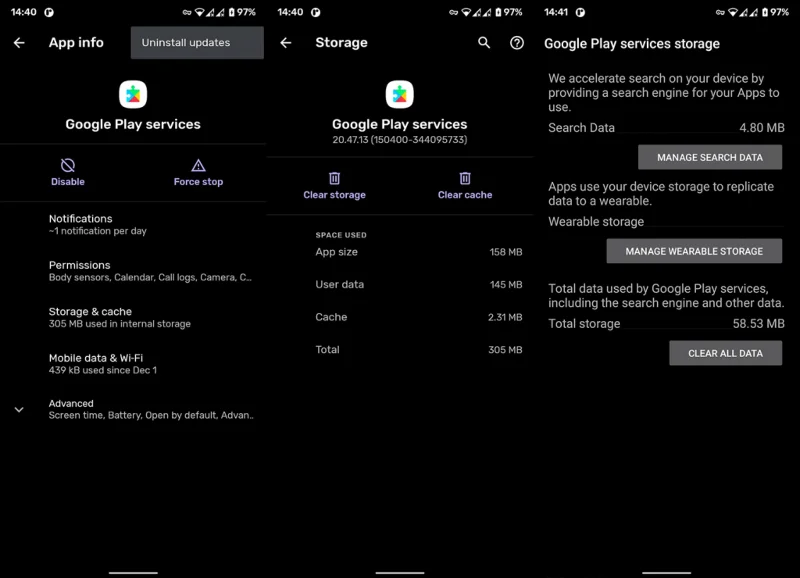800x578 pixels.
Task: Open Mobile data & Wi-Fi row
Action: [133, 364]
